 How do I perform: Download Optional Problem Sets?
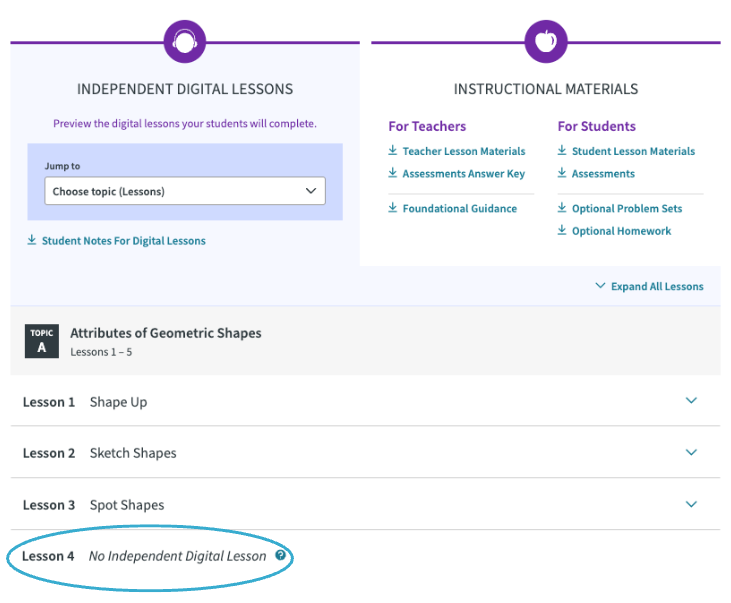pos(627,208)
